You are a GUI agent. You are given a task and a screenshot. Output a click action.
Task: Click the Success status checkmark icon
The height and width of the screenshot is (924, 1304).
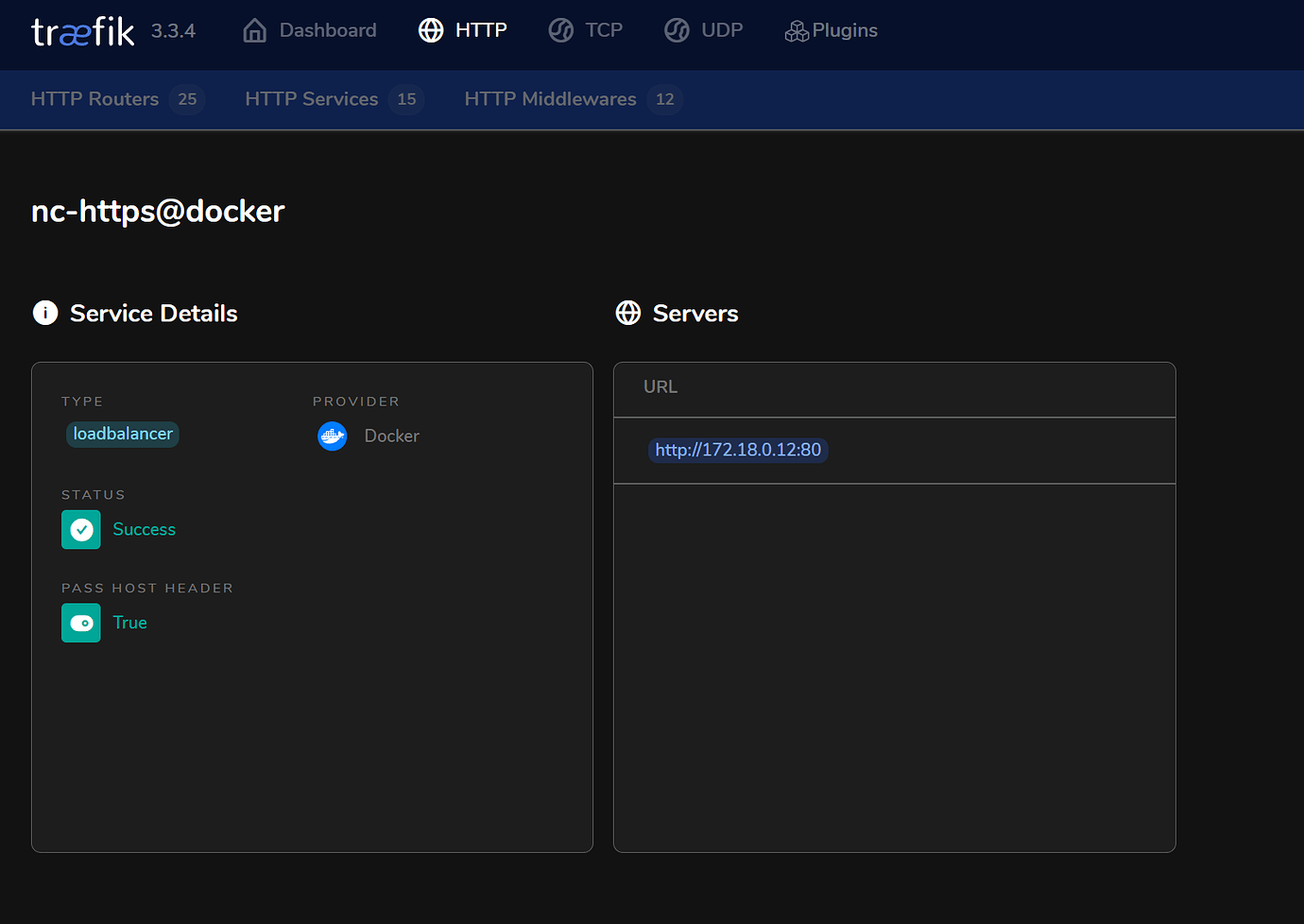click(80, 529)
